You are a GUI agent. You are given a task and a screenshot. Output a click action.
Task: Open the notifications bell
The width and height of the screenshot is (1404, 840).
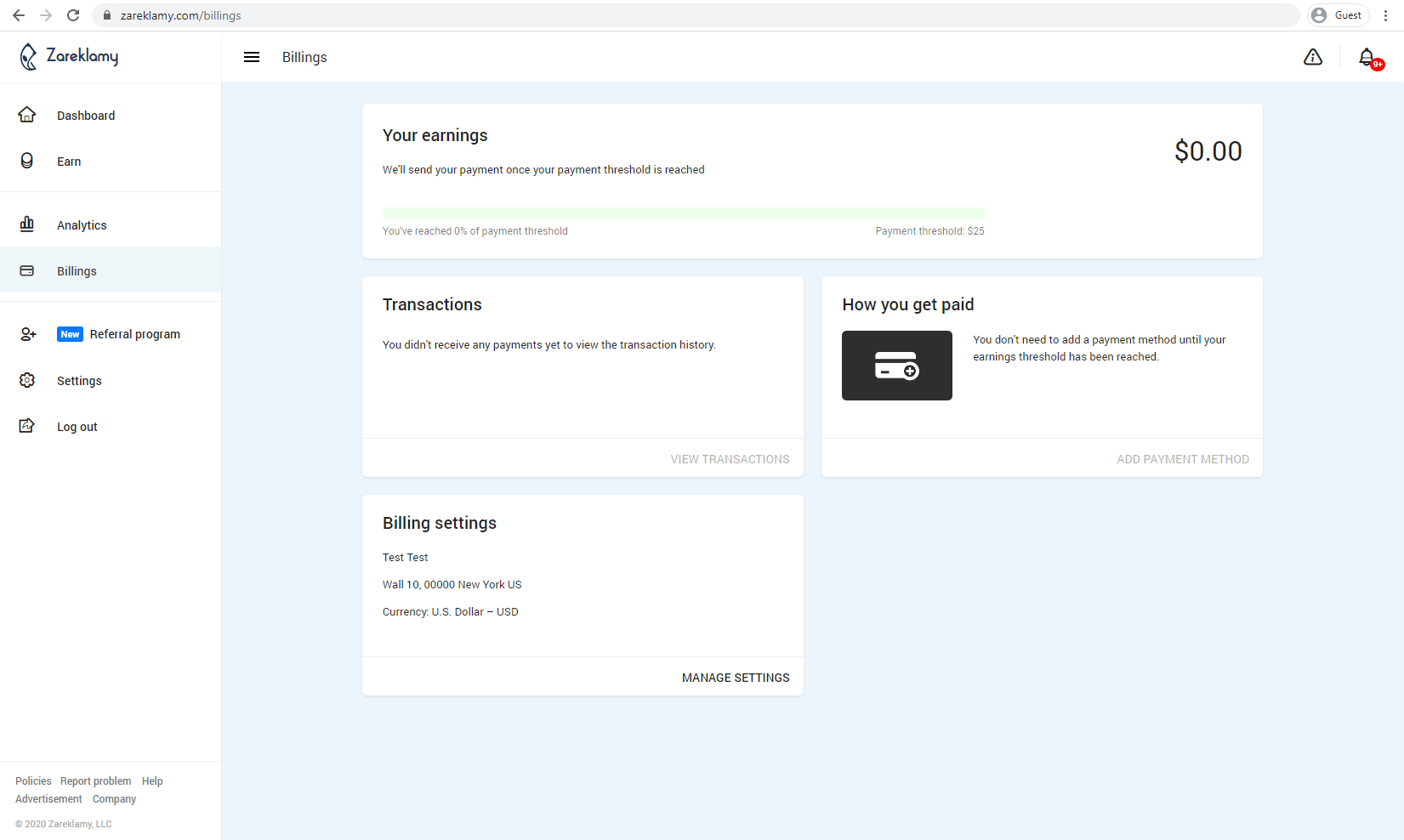(1368, 58)
